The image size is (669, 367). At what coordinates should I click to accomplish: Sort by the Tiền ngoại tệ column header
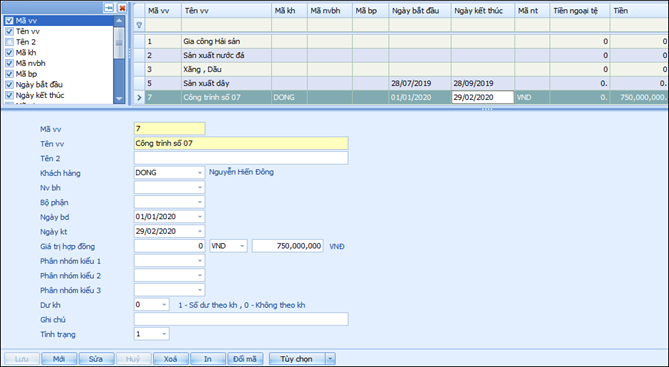click(580, 11)
